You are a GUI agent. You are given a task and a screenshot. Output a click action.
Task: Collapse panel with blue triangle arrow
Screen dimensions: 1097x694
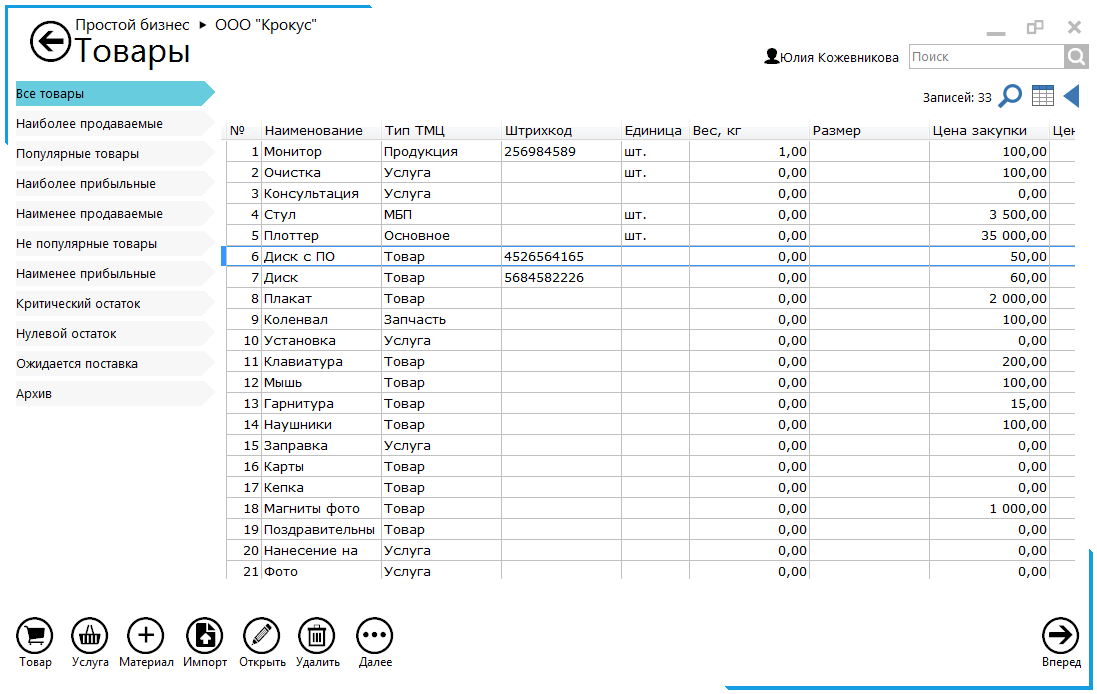1071,96
